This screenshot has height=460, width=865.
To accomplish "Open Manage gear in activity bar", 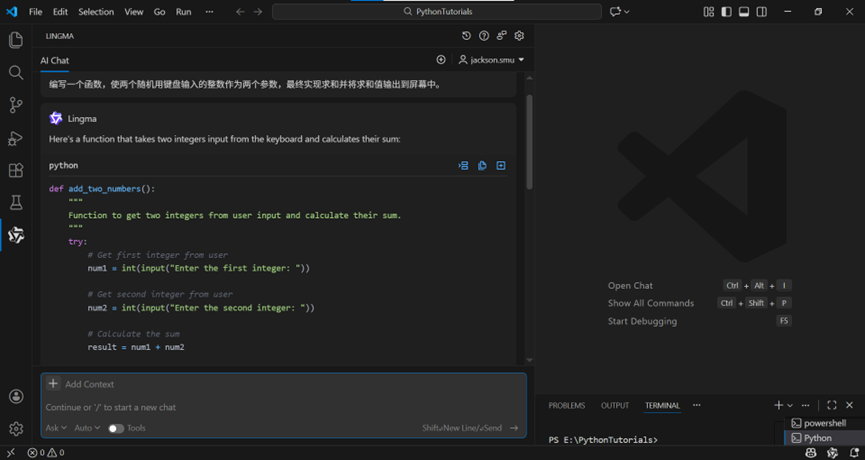I will pos(16,428).
